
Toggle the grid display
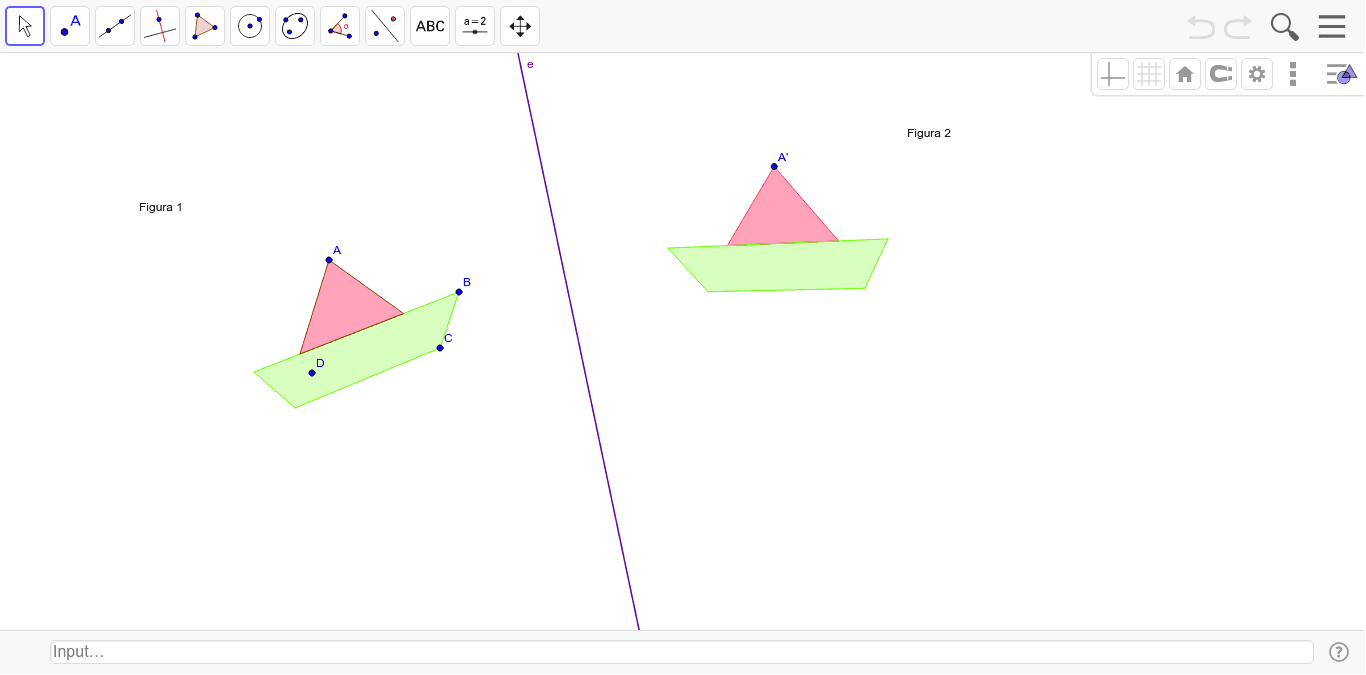(1149, 74)
